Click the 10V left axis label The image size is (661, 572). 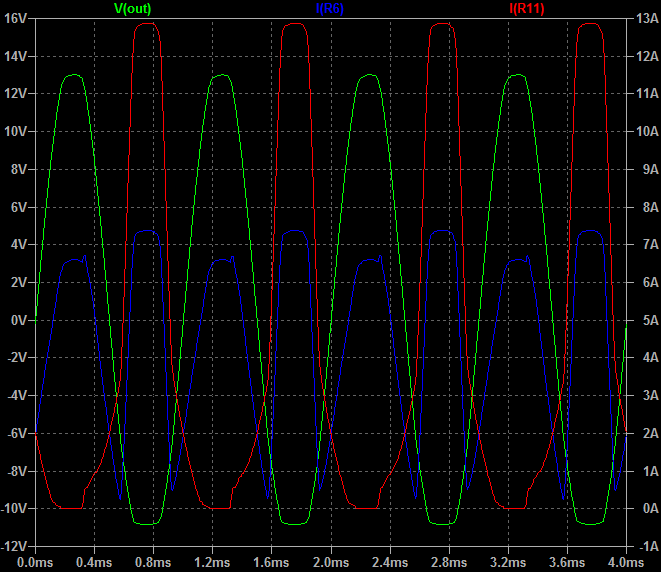[x=16, y=132]
